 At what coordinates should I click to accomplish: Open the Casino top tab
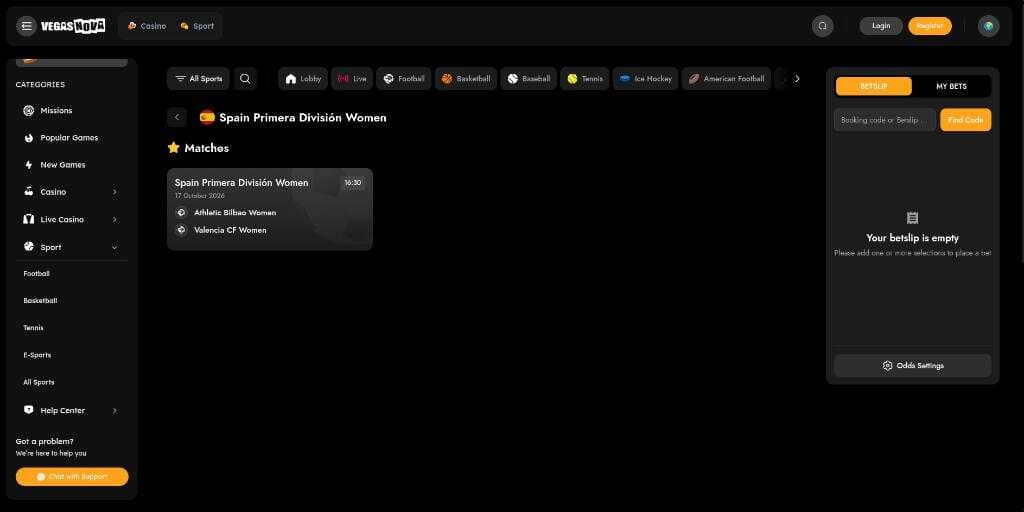[147, 26]
